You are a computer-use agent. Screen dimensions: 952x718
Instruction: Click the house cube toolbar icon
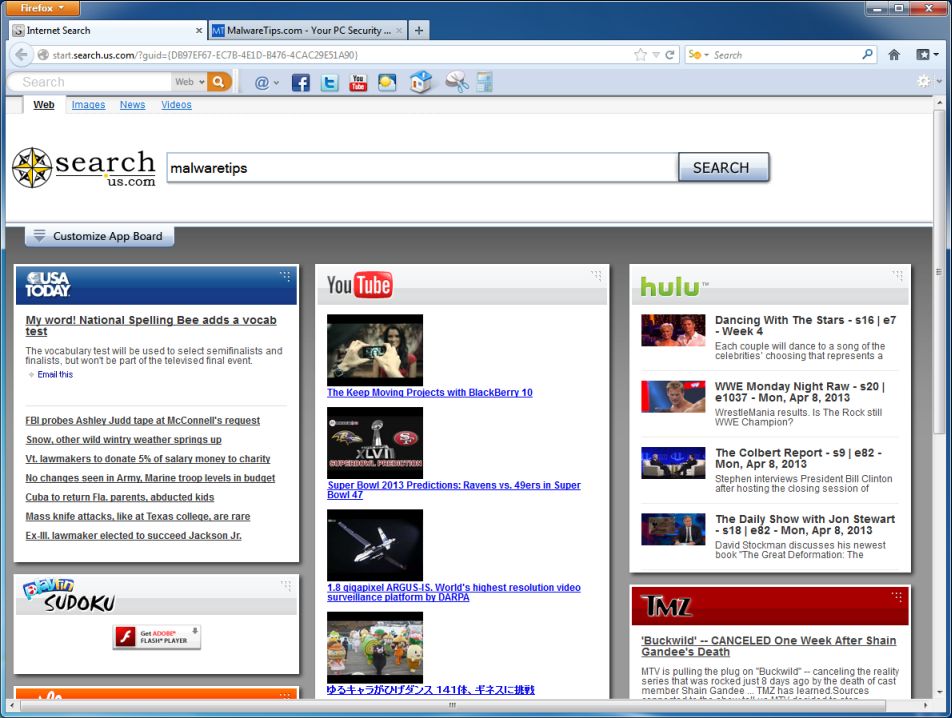point(421,81)
